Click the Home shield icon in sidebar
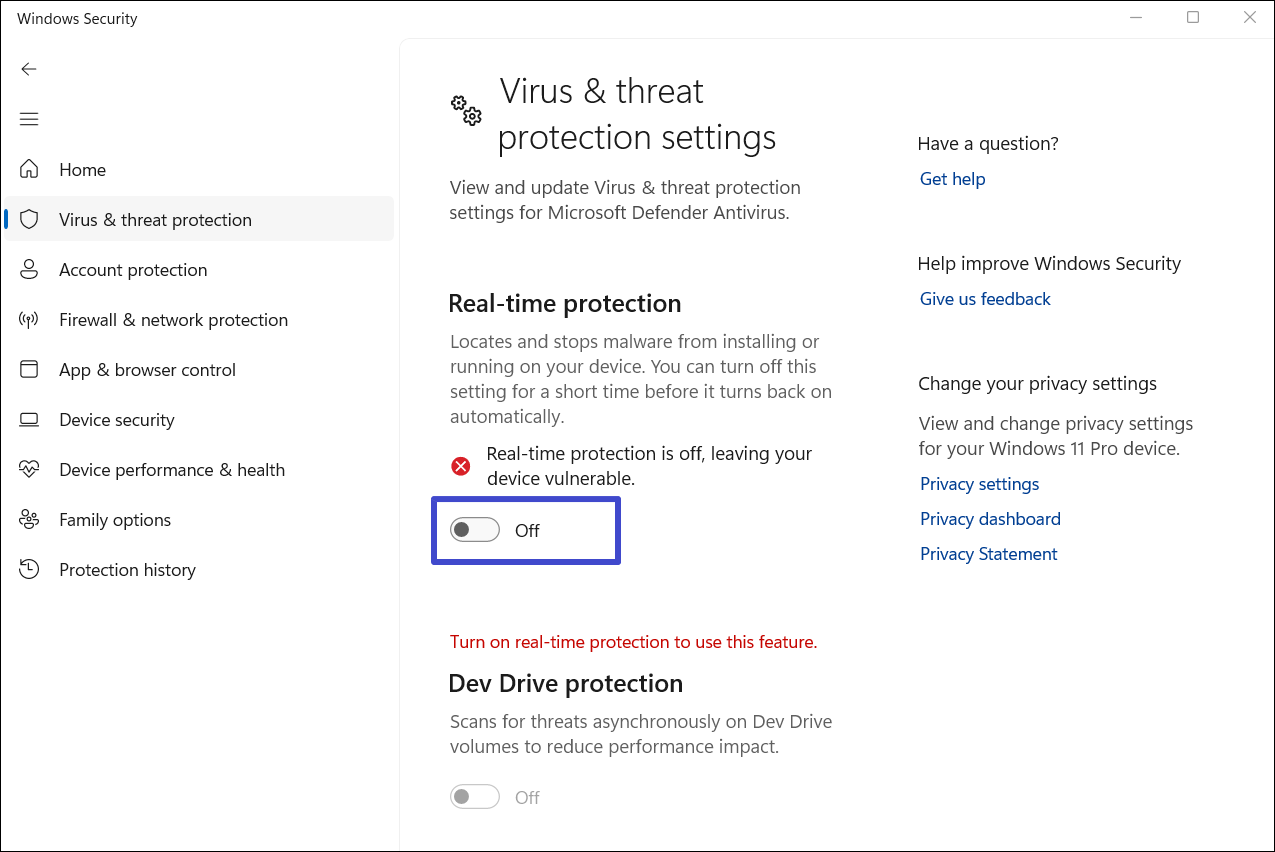 (x=29, y=169)
